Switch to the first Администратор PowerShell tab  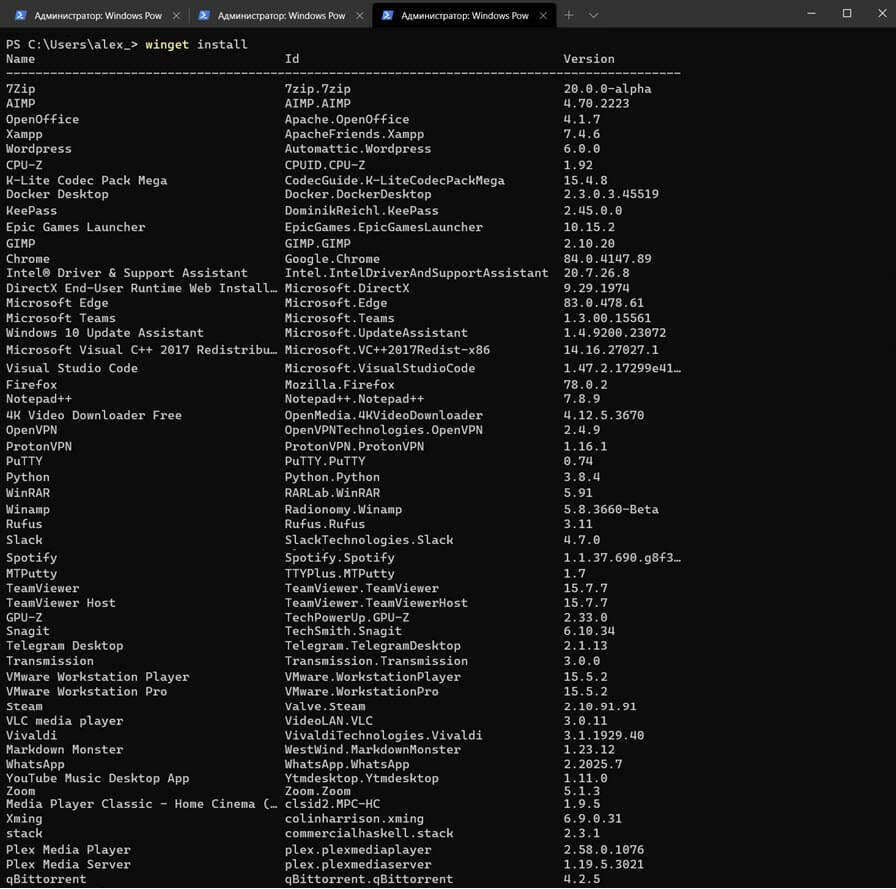(97, 15)
